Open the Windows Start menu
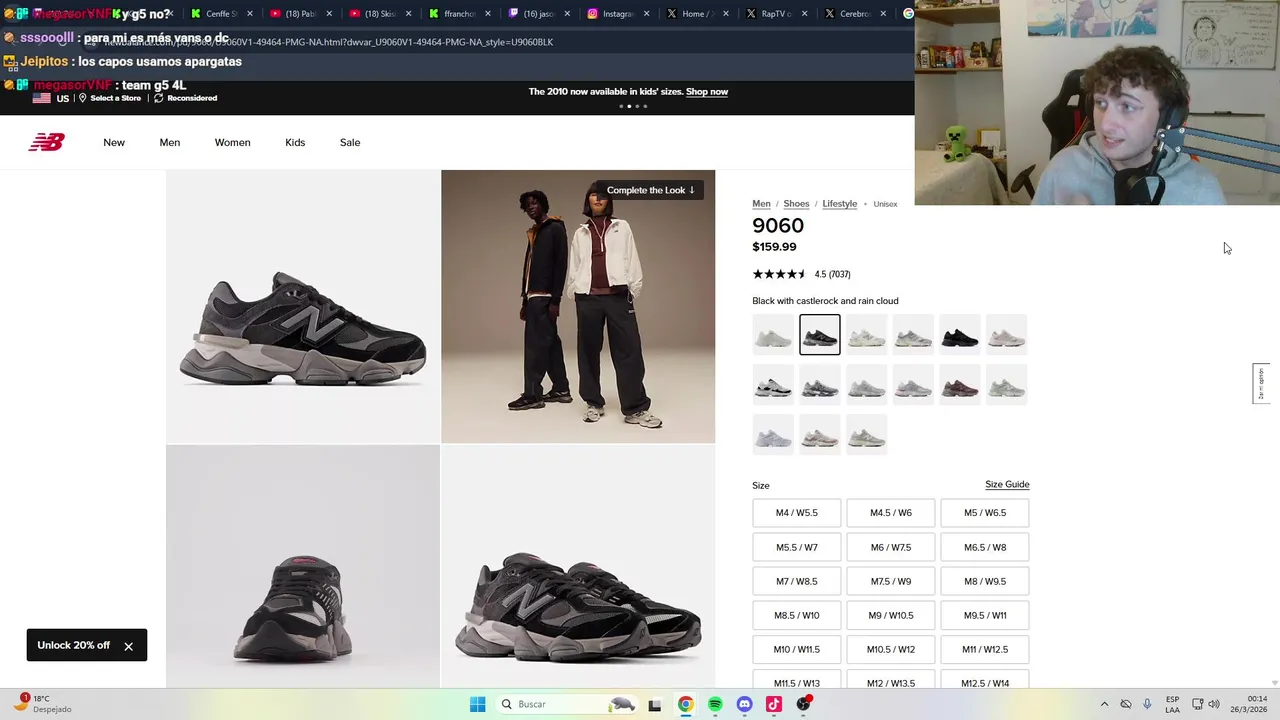The image size is (1280, 720). 478,704
